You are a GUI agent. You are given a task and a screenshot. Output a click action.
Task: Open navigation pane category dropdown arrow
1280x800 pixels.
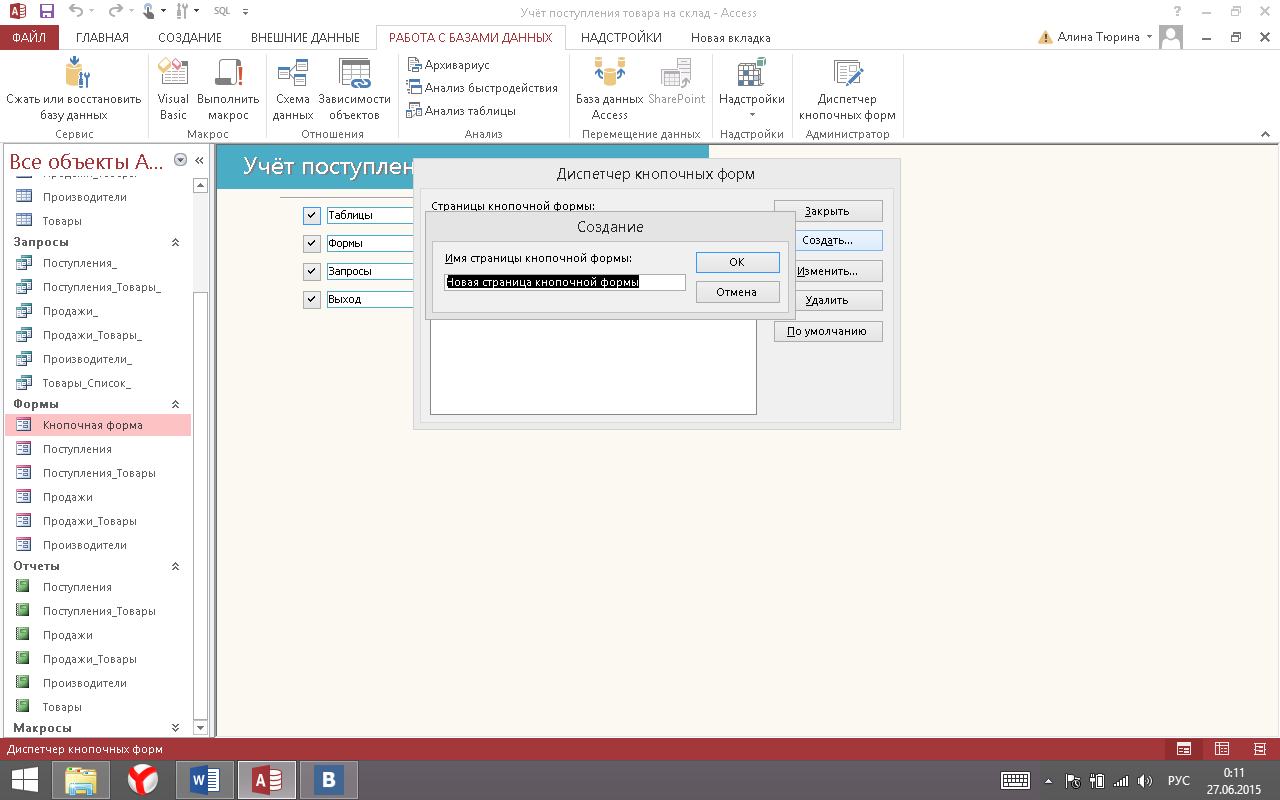pos(180,160)
